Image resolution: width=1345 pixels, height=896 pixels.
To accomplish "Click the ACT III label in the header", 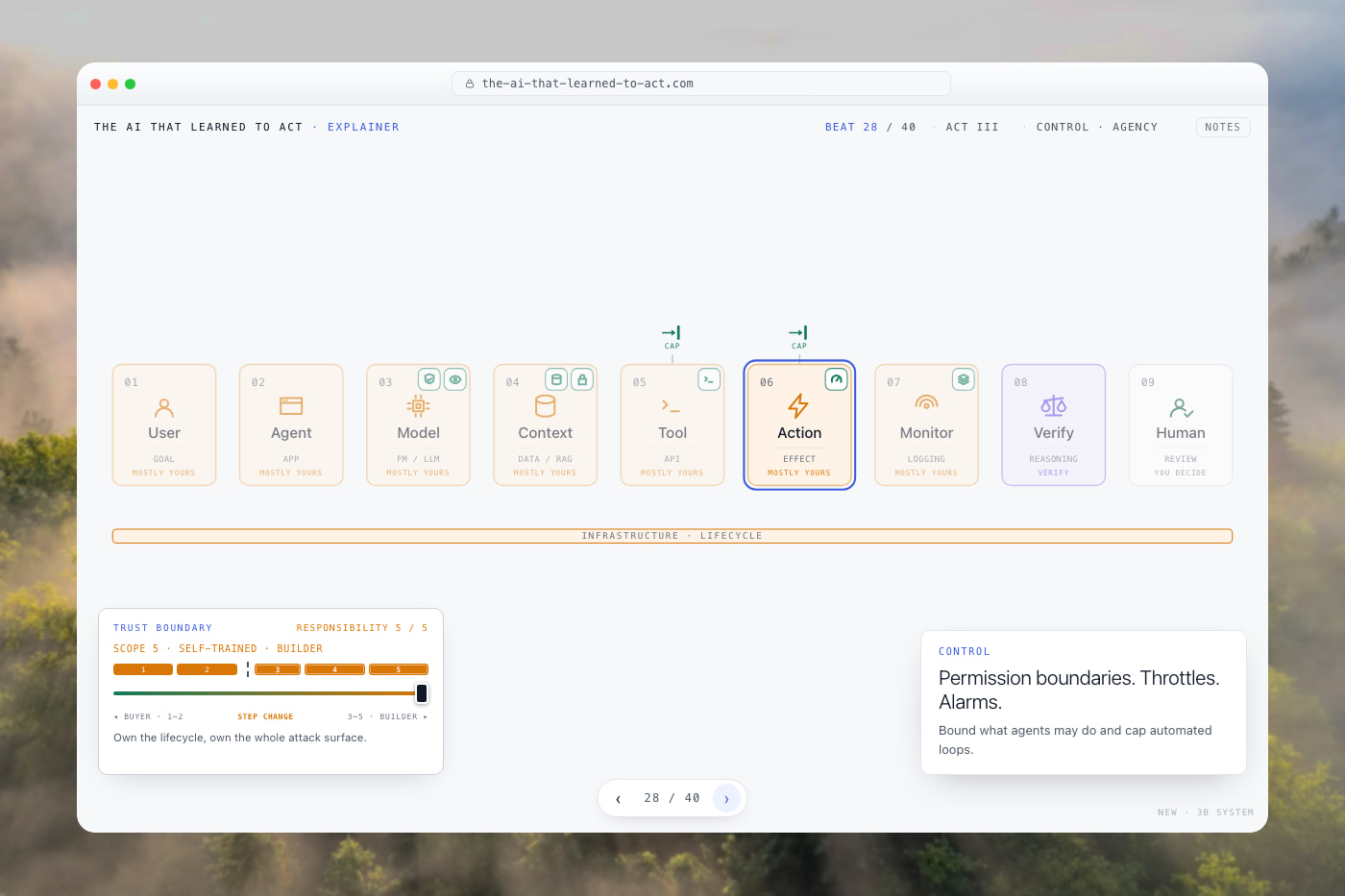I will pos(972,127).
